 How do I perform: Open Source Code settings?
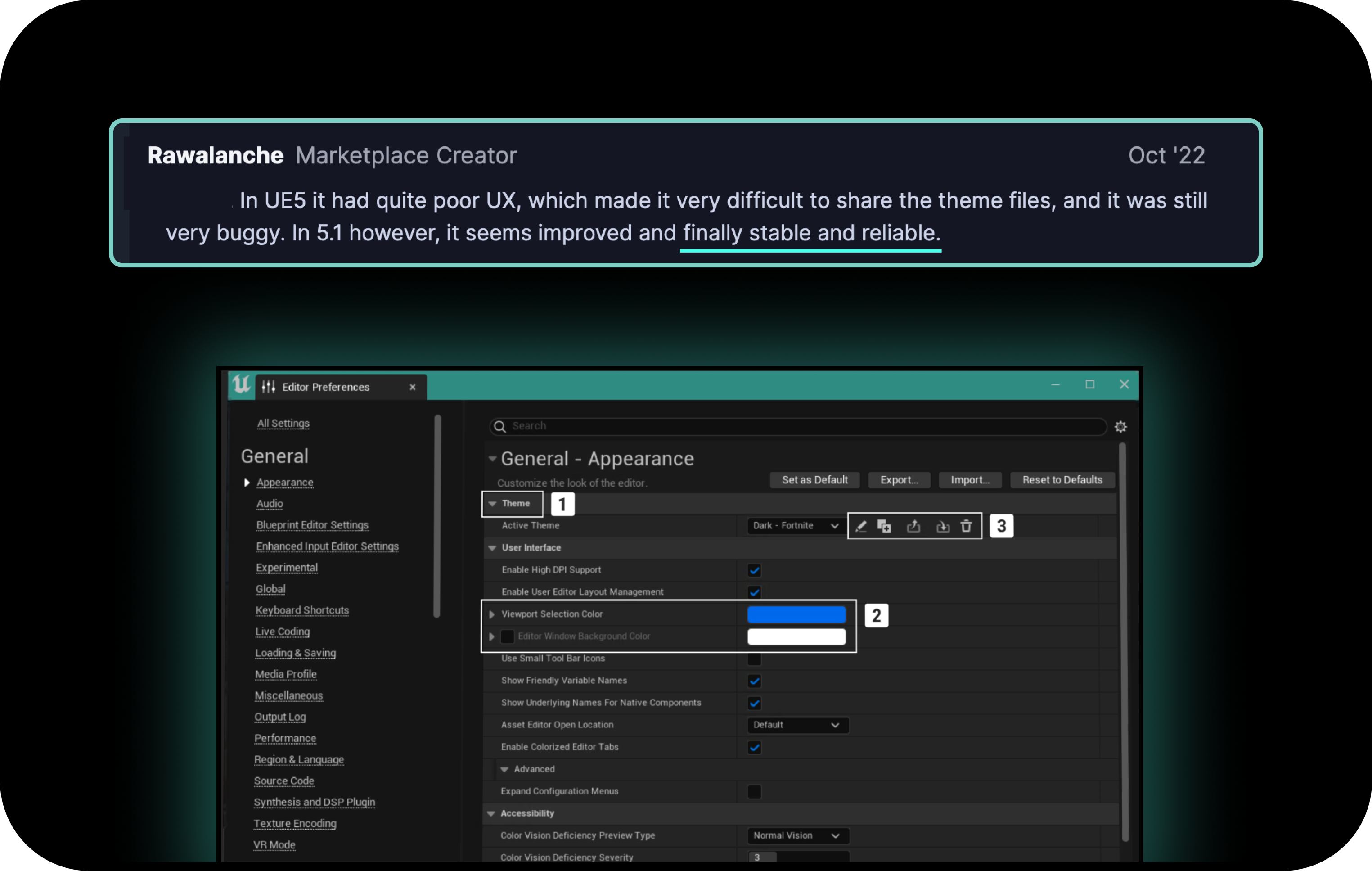tap(284, 781)
